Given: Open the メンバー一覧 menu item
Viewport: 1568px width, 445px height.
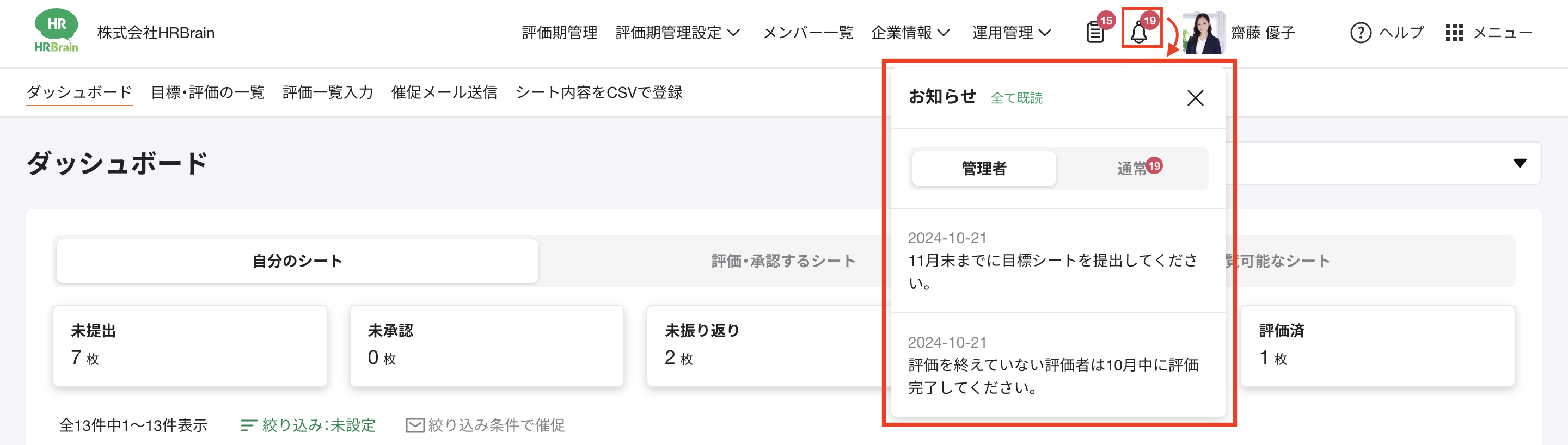Looking at the screenshot, I should pyautogui.click(x=808, y=33).
